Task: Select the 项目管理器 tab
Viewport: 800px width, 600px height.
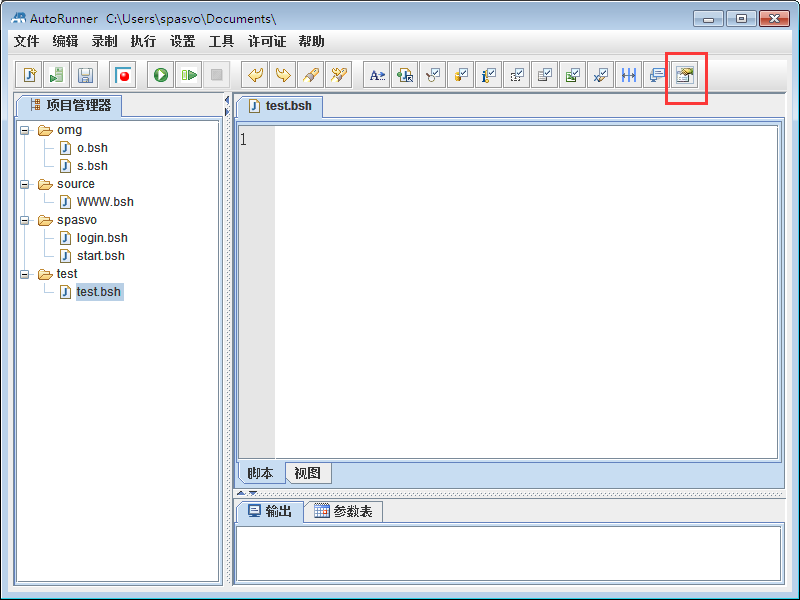Action: pos(70,106)
